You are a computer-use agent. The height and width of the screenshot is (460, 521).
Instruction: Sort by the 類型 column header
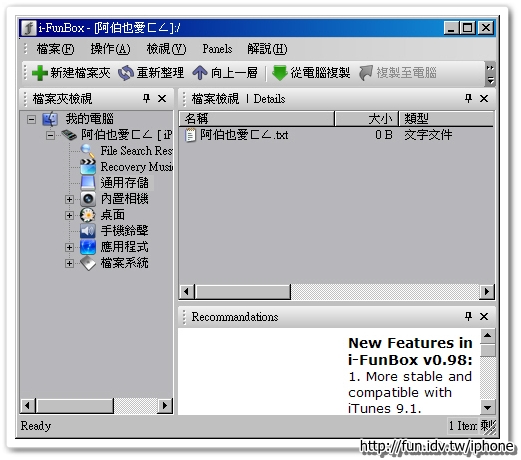coord(446,119)
